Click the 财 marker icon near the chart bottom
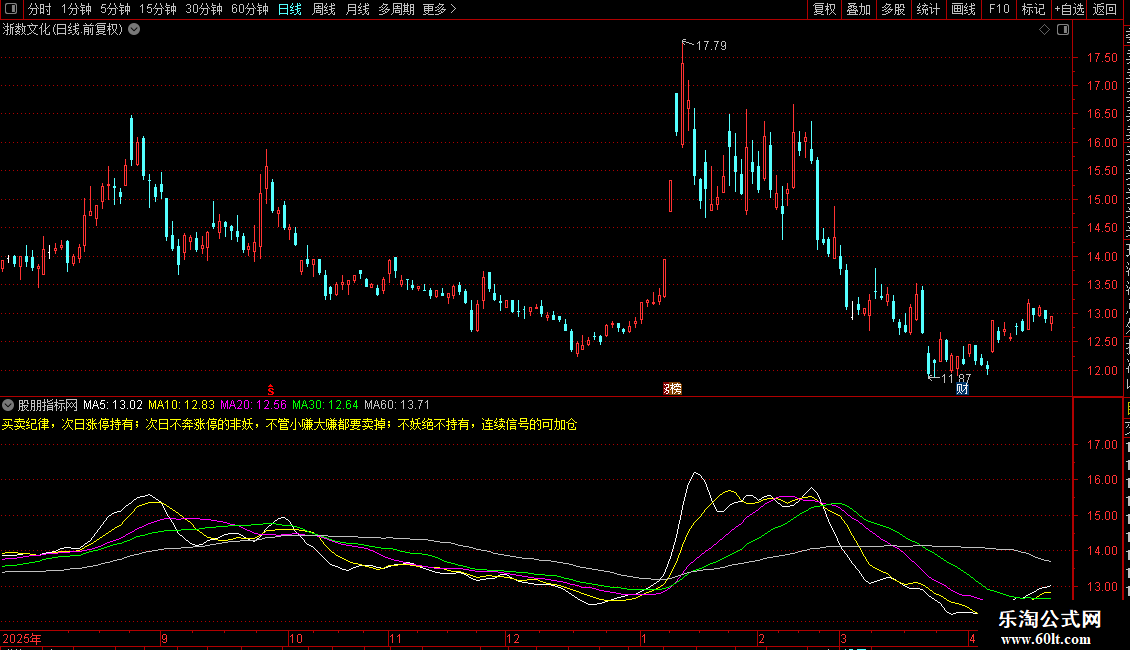Image resolution: width=1130 pixels, height=650 pixels. (x=962, y=389)
